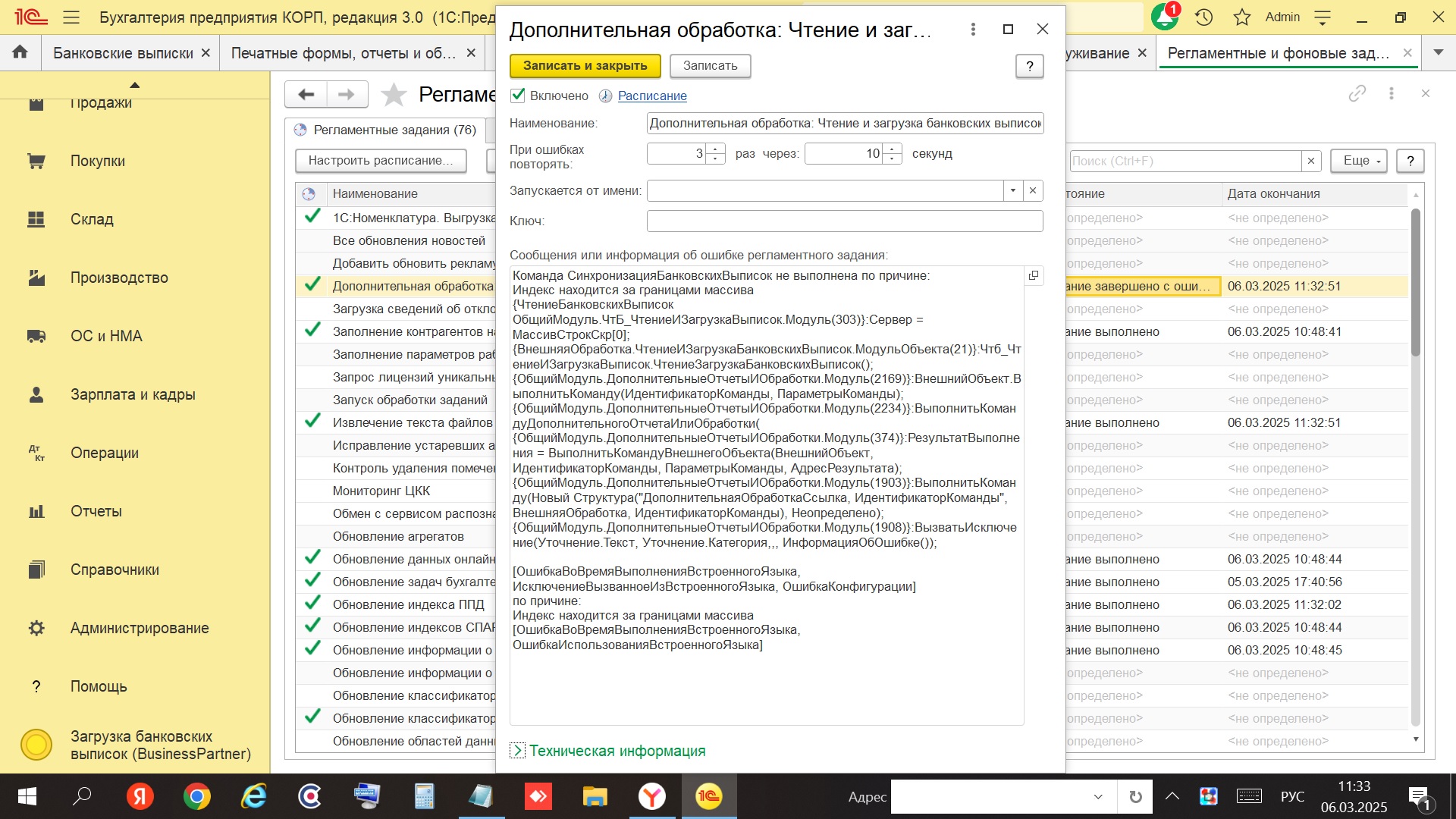Open favorites star in title bar
1456x819 pixels.
click(x=1241, y=17)
